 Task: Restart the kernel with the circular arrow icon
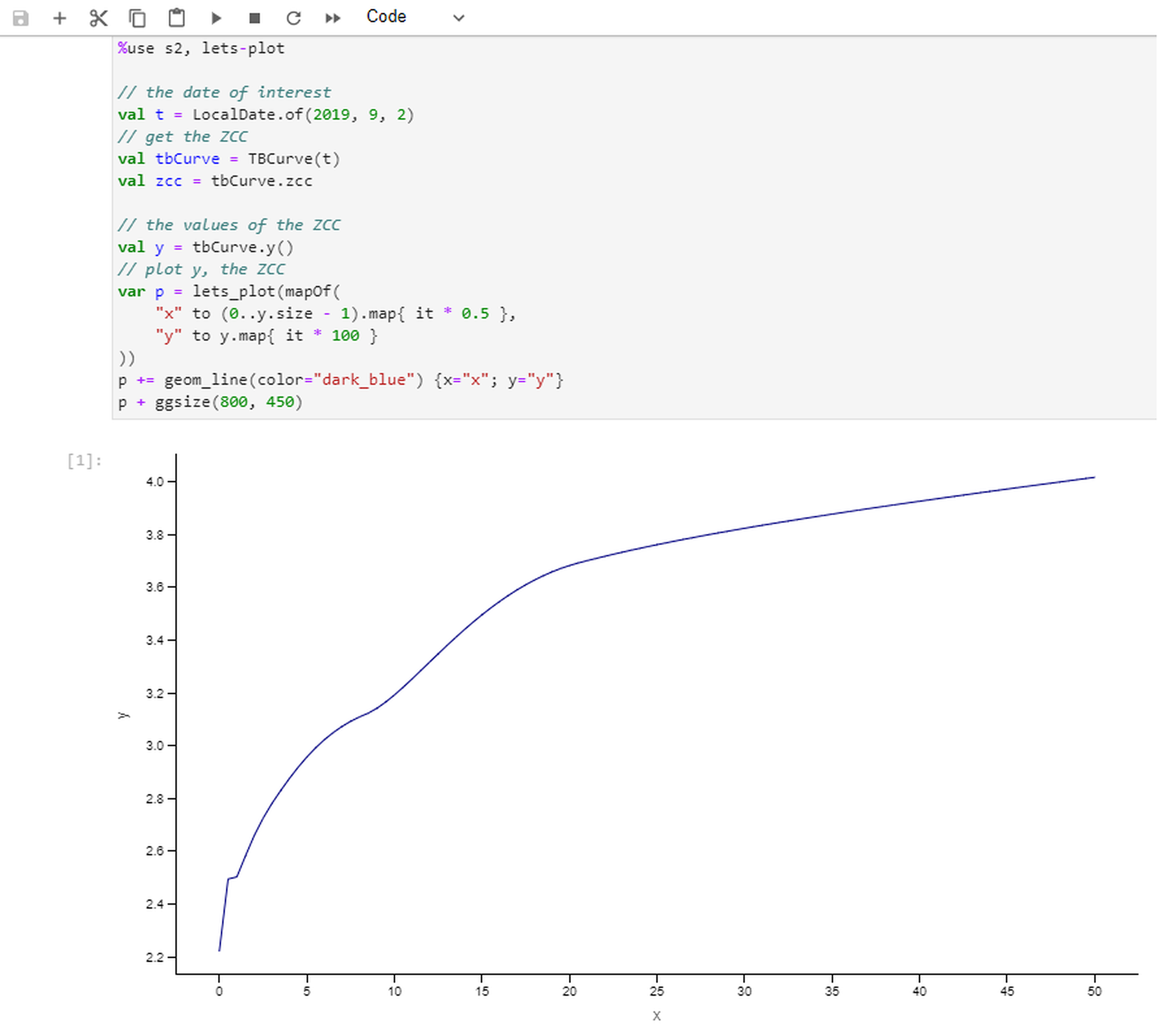click(293, 18)
